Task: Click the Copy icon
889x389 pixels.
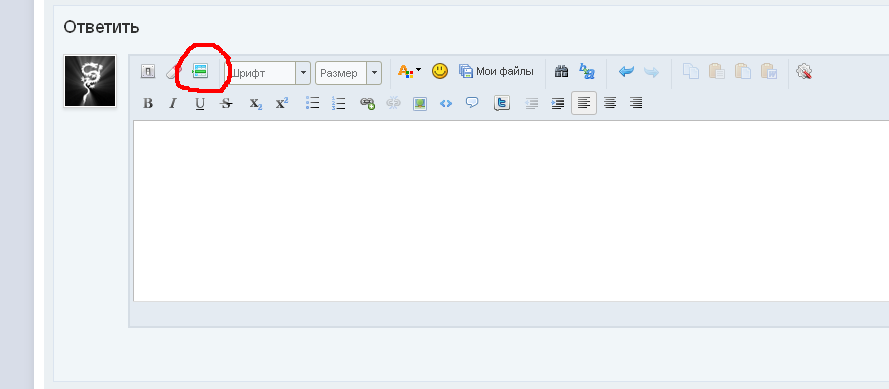Action: (x=691, y=71)
